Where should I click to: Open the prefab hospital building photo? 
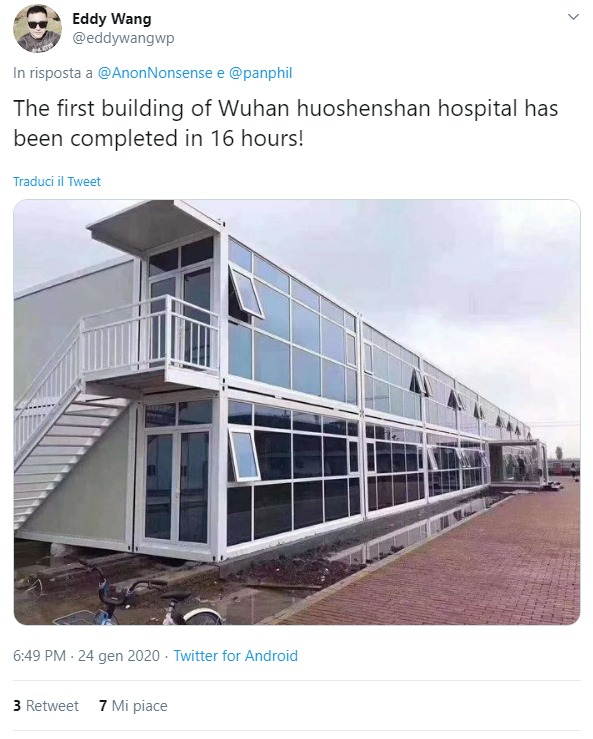coord(297,412)
